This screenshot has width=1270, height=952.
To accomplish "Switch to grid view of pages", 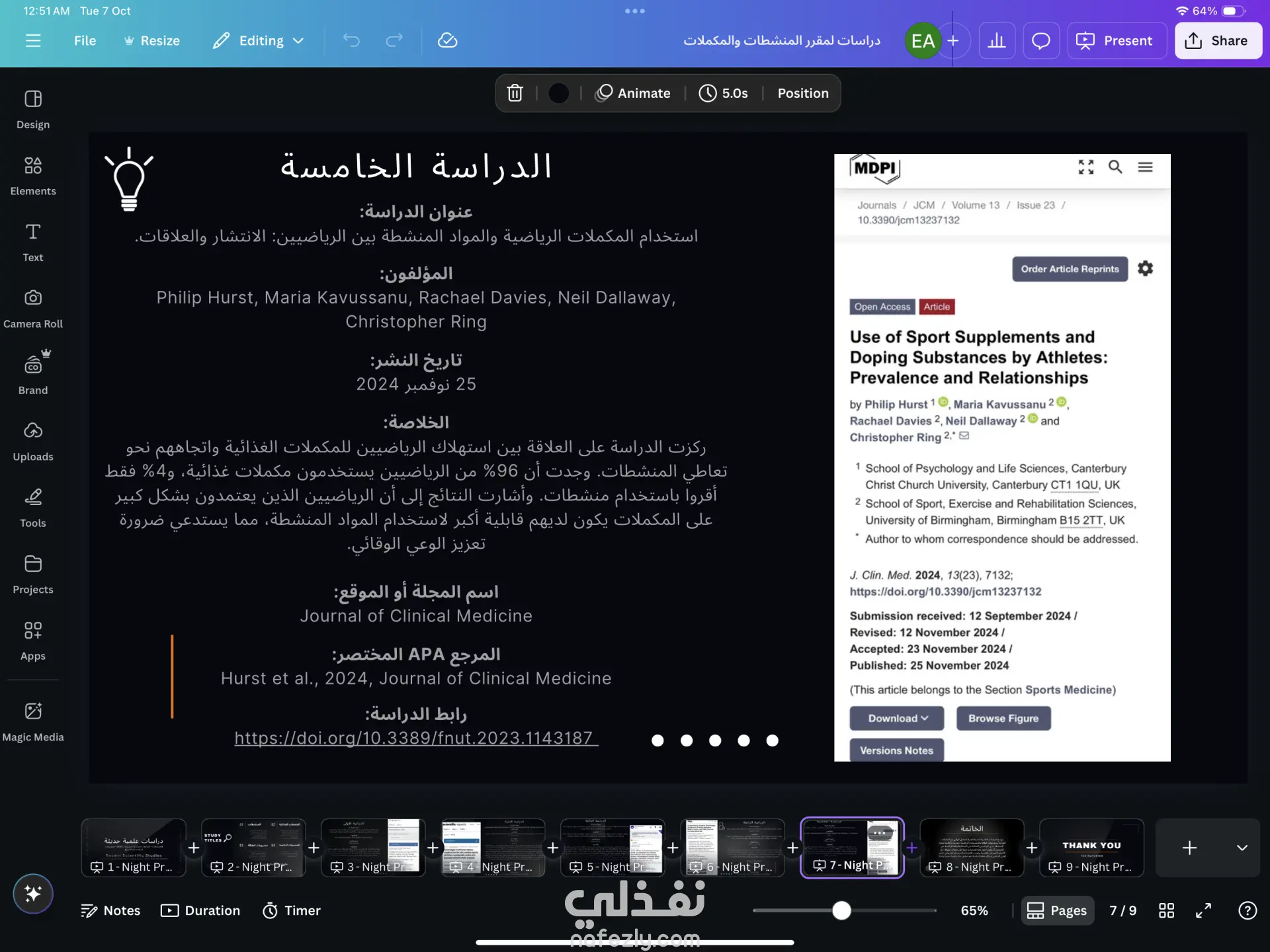I will coord(1166,910).
